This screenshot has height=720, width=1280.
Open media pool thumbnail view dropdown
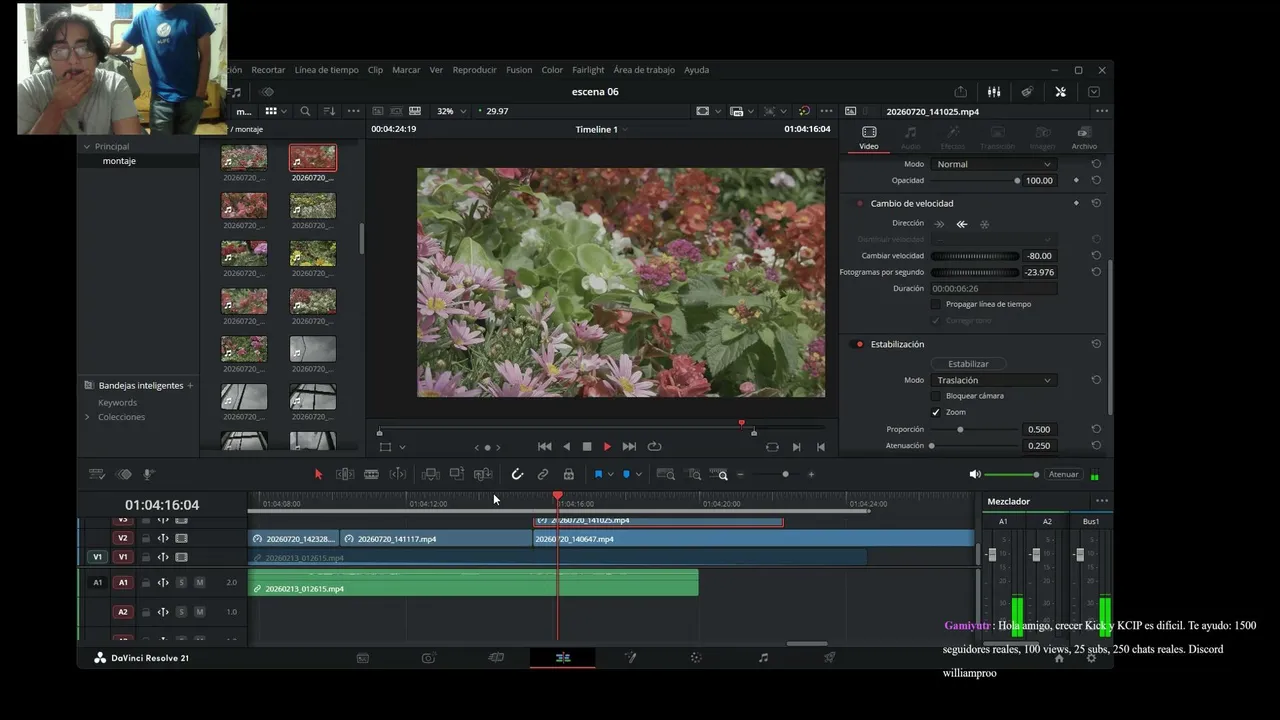(x=275, y=111)
